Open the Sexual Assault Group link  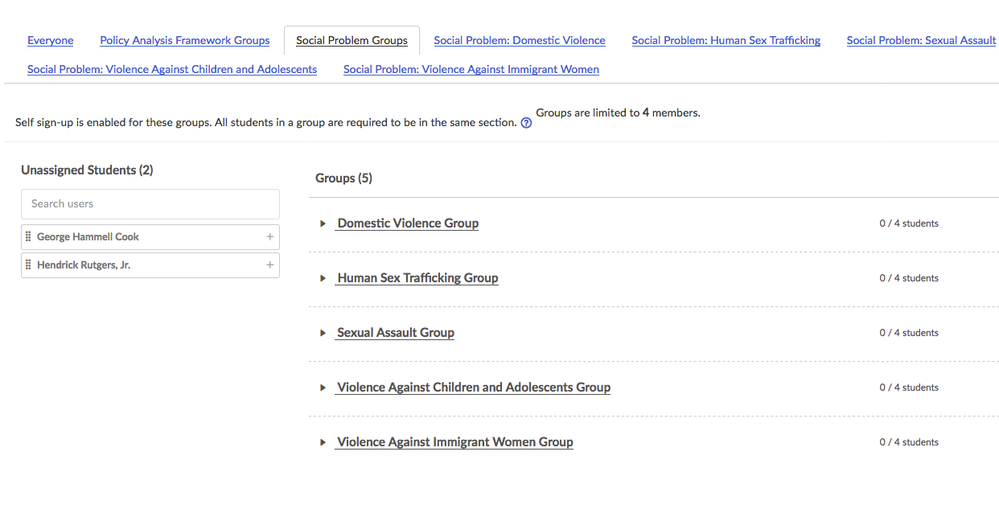pos(395,333)
